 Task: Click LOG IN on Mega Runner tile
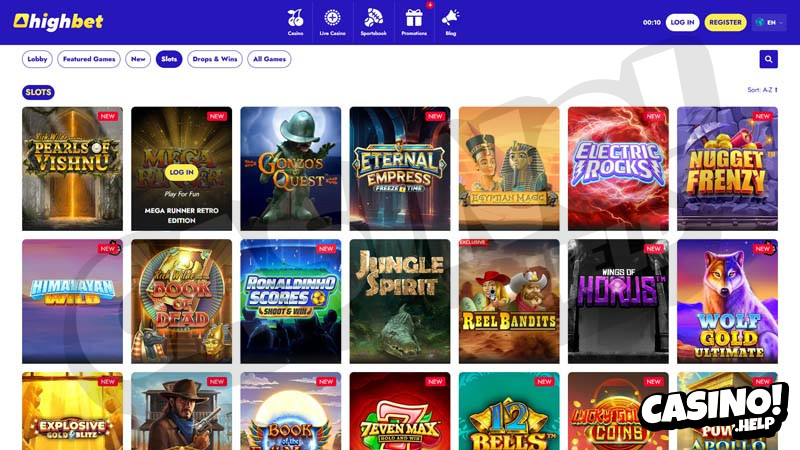(182, 172)
